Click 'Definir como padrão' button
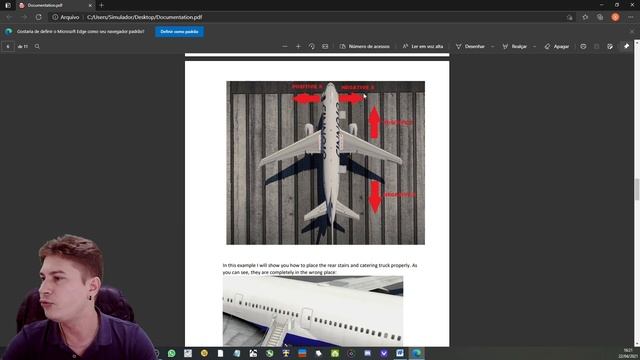The image size is (640, 360). [x=179, y=31]
